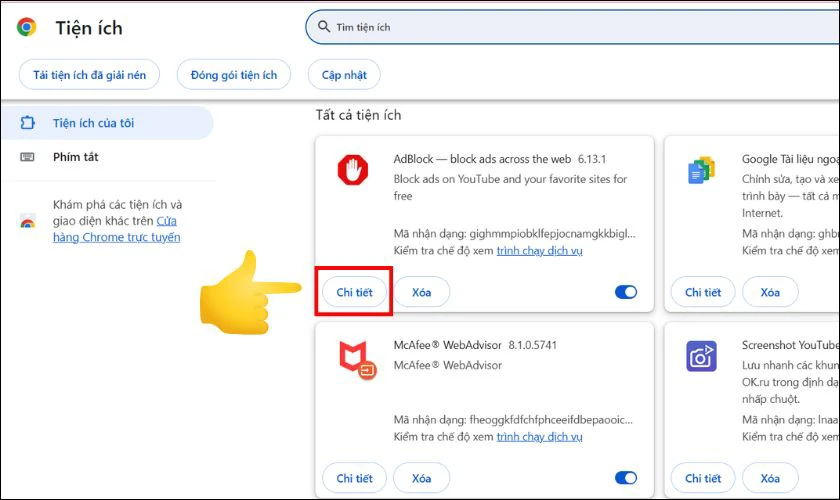This screenshot has height=500, width=840.
Task: Focus the "Tìm tiện ích" search field
Action: (x=572, y=27)
